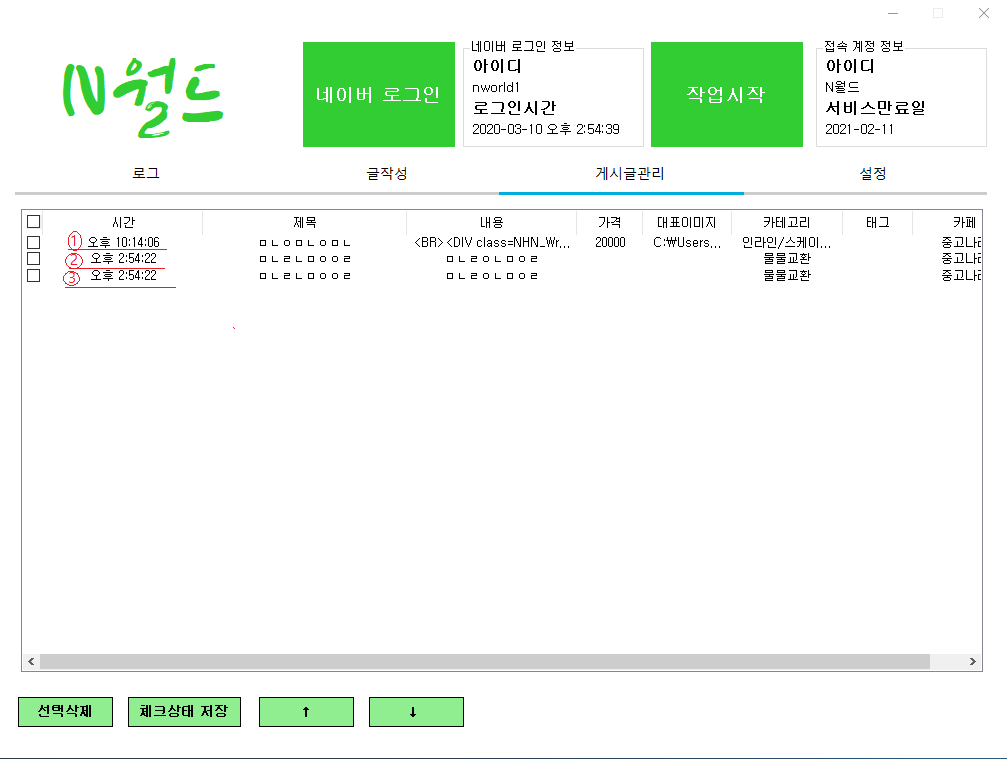Click the 가격 column header
Screen dimensions: 1007x759
tap(609, 222)
